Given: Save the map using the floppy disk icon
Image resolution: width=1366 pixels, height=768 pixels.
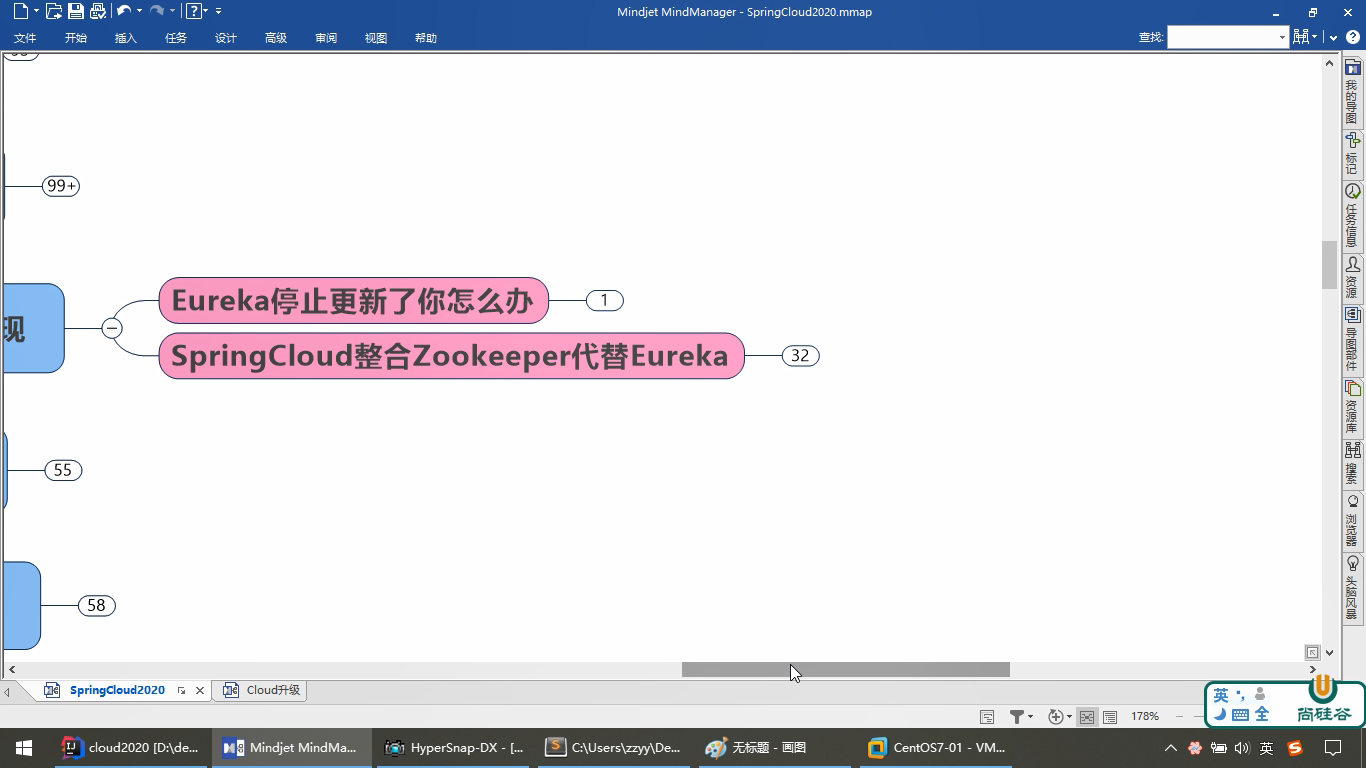Looking at the screenshot, I should coord(76,11).
